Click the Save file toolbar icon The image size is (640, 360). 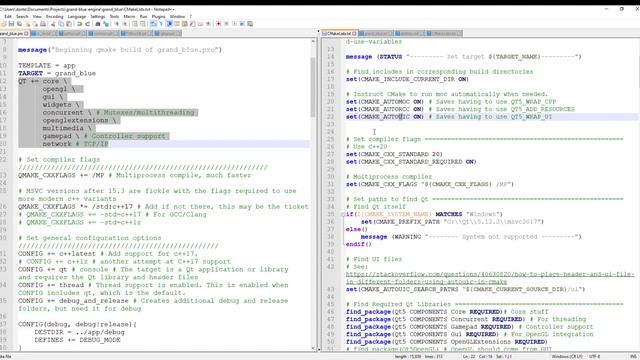(x=11, y=24)
